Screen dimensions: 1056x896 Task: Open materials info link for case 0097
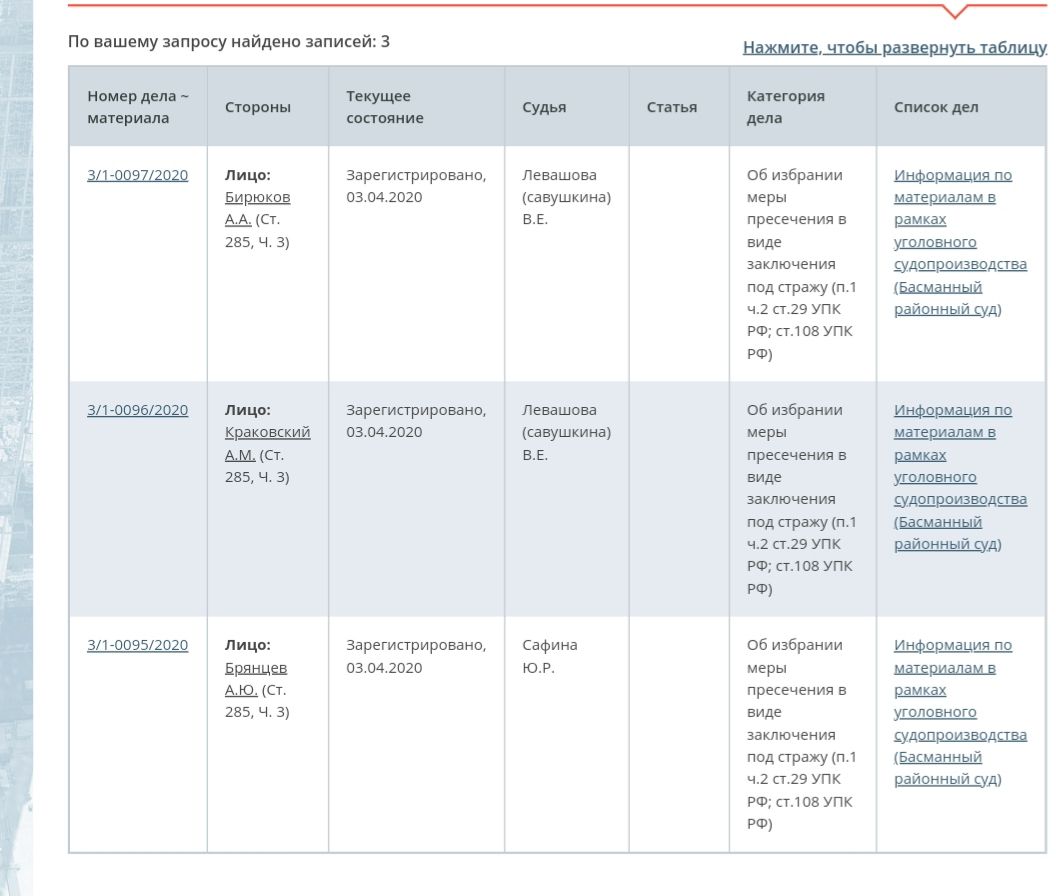click(960, 242)
